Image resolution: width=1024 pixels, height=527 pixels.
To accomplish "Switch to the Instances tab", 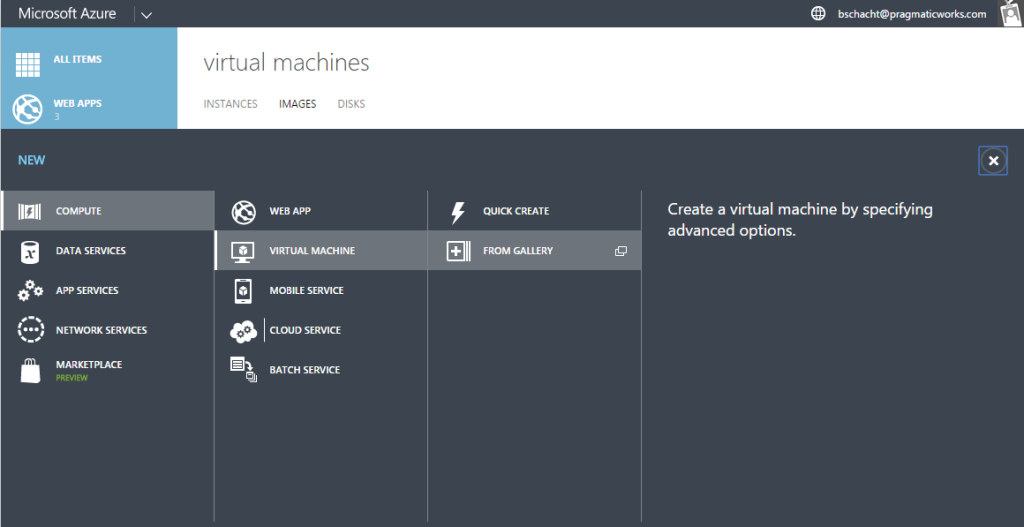I will (x=230, y=104).
